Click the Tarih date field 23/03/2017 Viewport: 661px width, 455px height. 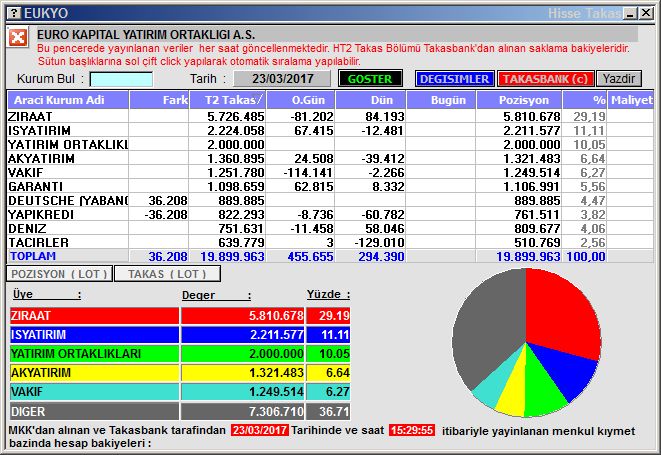pyautogui.click(x=282, y=79)
